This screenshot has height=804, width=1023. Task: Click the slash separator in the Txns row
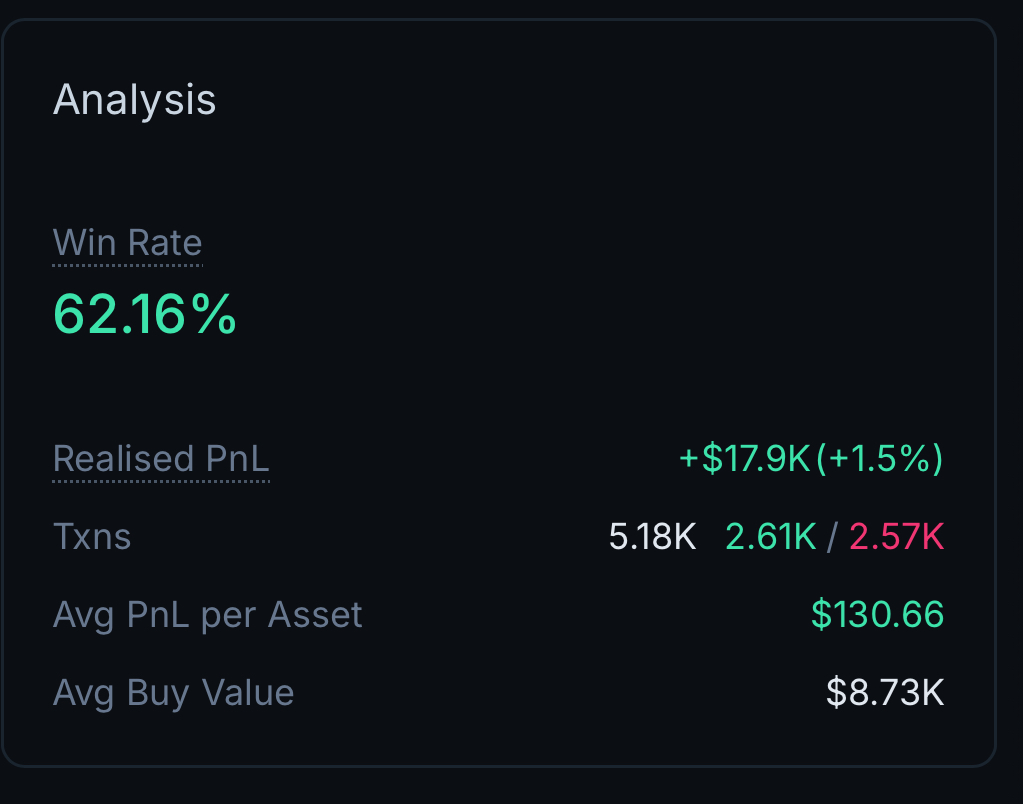click(833, 536)
